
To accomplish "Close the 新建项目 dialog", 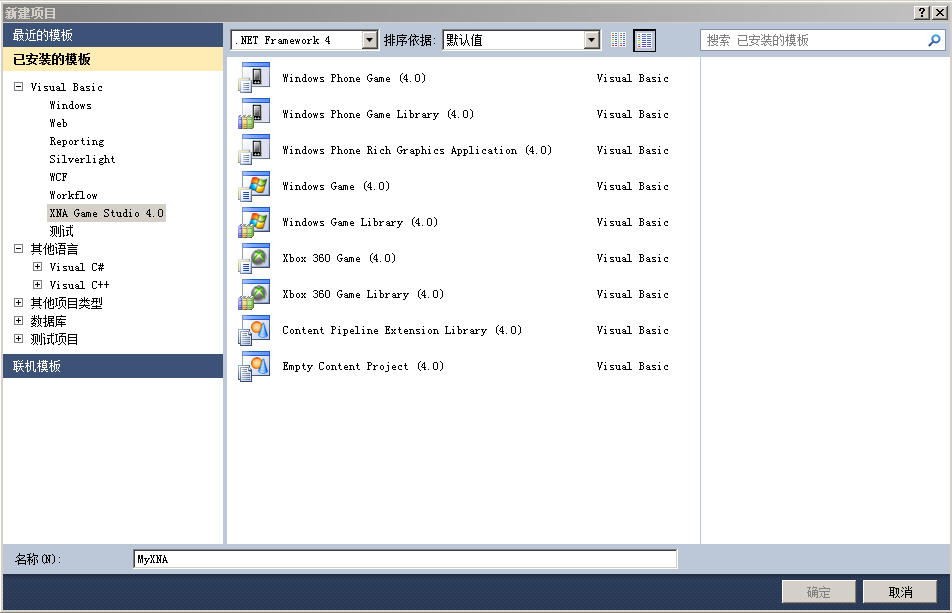I will click(939, 12).
